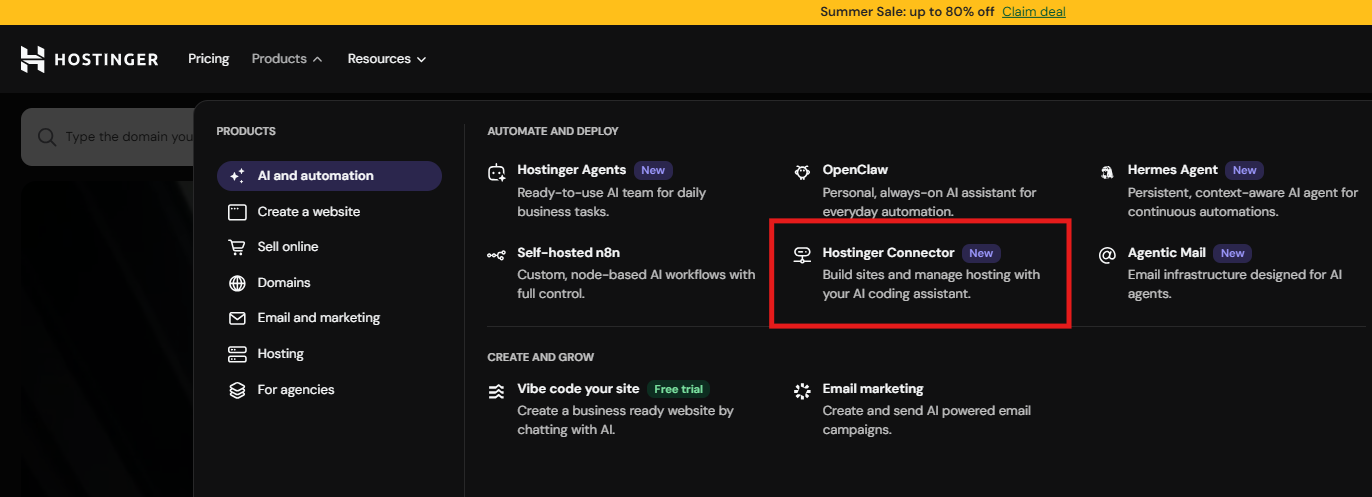1372x497 pixels.
Task: Click the Hostinger Agents robot icon
Action: point(497,172)
